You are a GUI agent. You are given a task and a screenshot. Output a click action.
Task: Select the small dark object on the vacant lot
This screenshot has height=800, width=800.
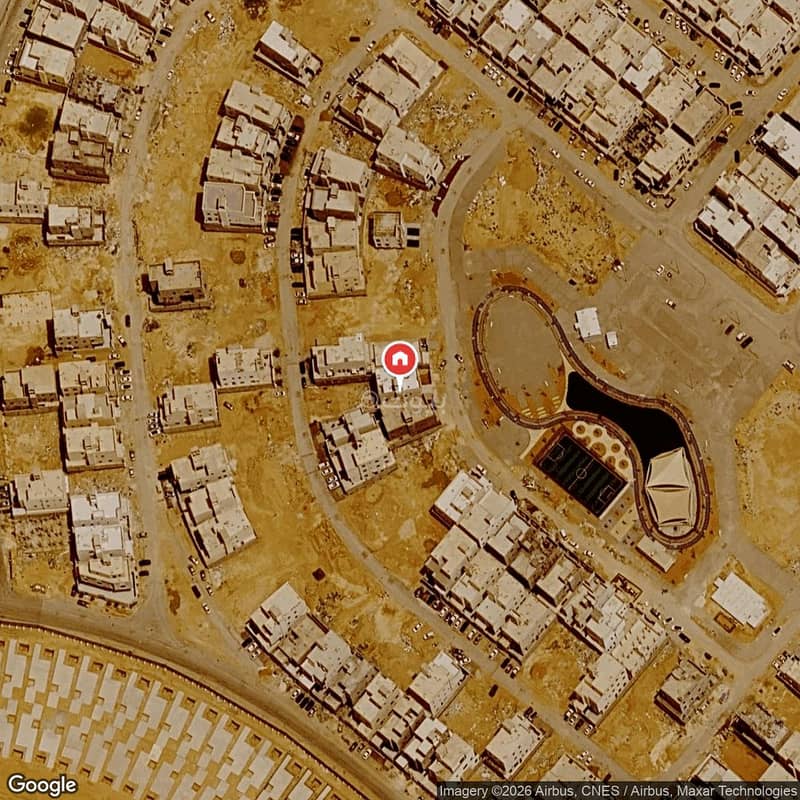(x=319, y=574)
